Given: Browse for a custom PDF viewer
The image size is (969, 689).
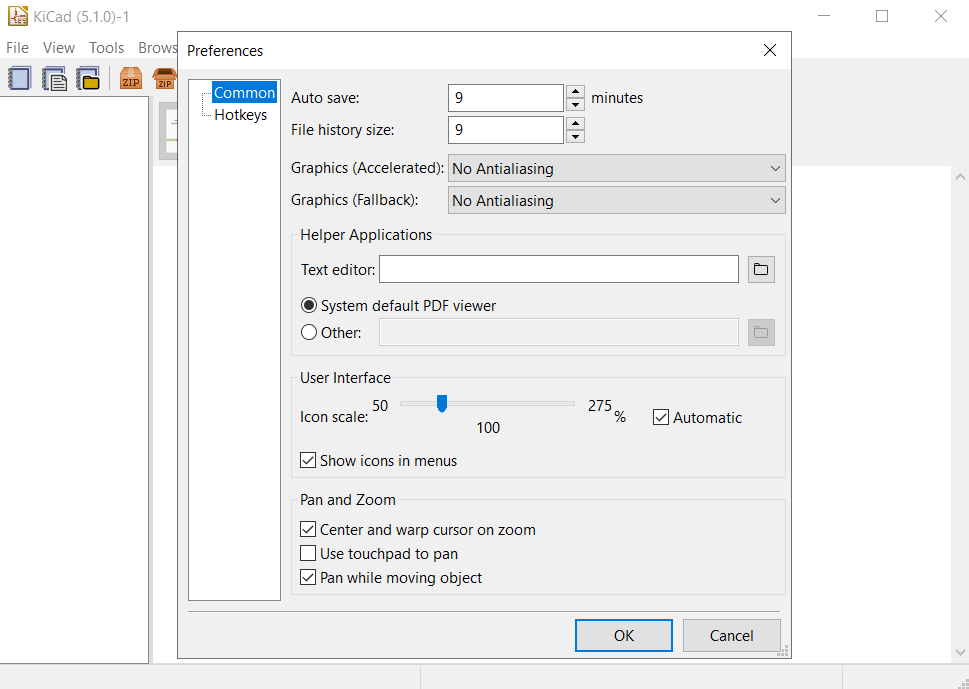Looking at the screenshot, I should coord(761,332).
